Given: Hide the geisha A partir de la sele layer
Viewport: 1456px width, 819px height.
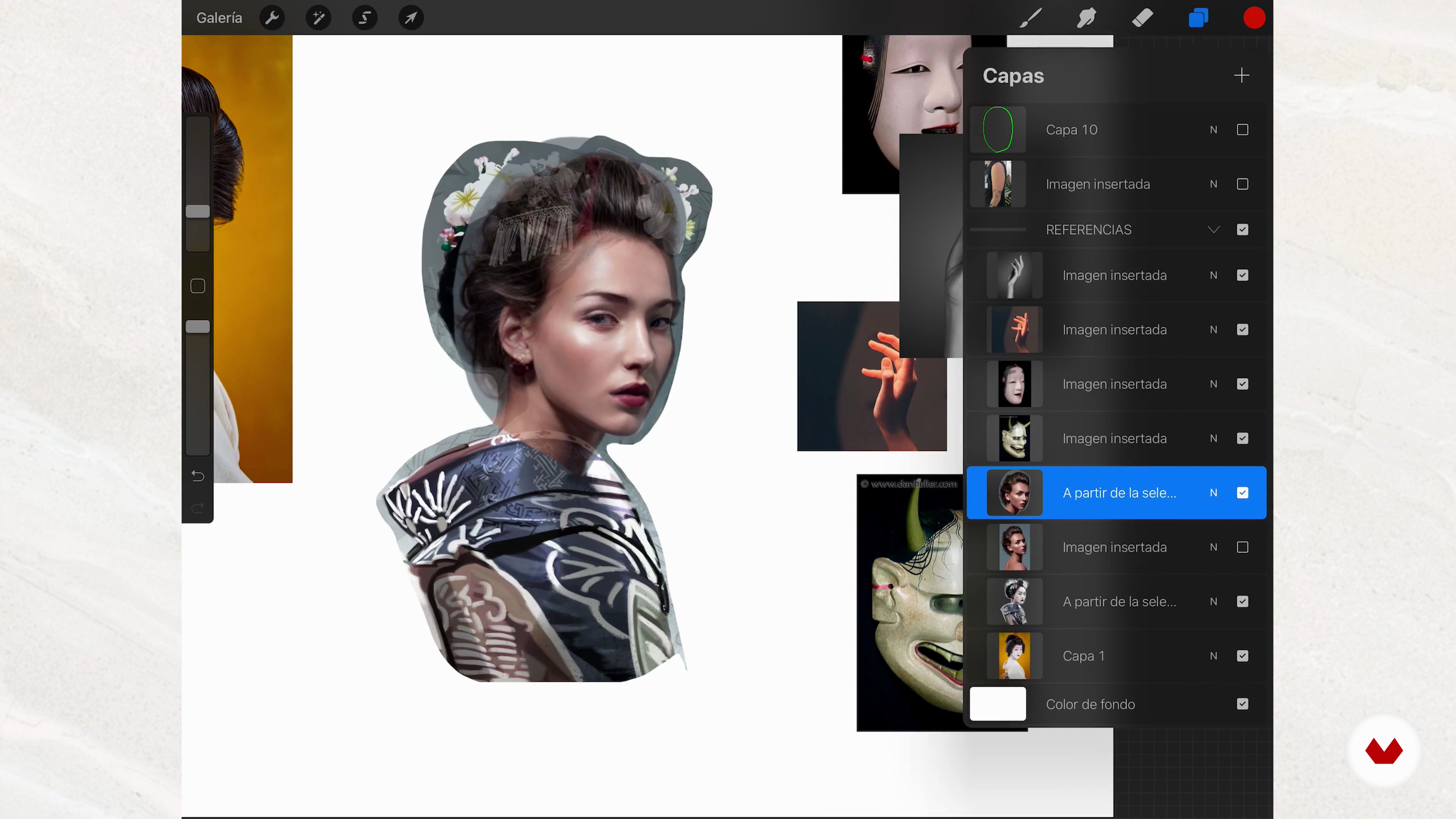Looking at the screenshot, I should (1243, 601).
